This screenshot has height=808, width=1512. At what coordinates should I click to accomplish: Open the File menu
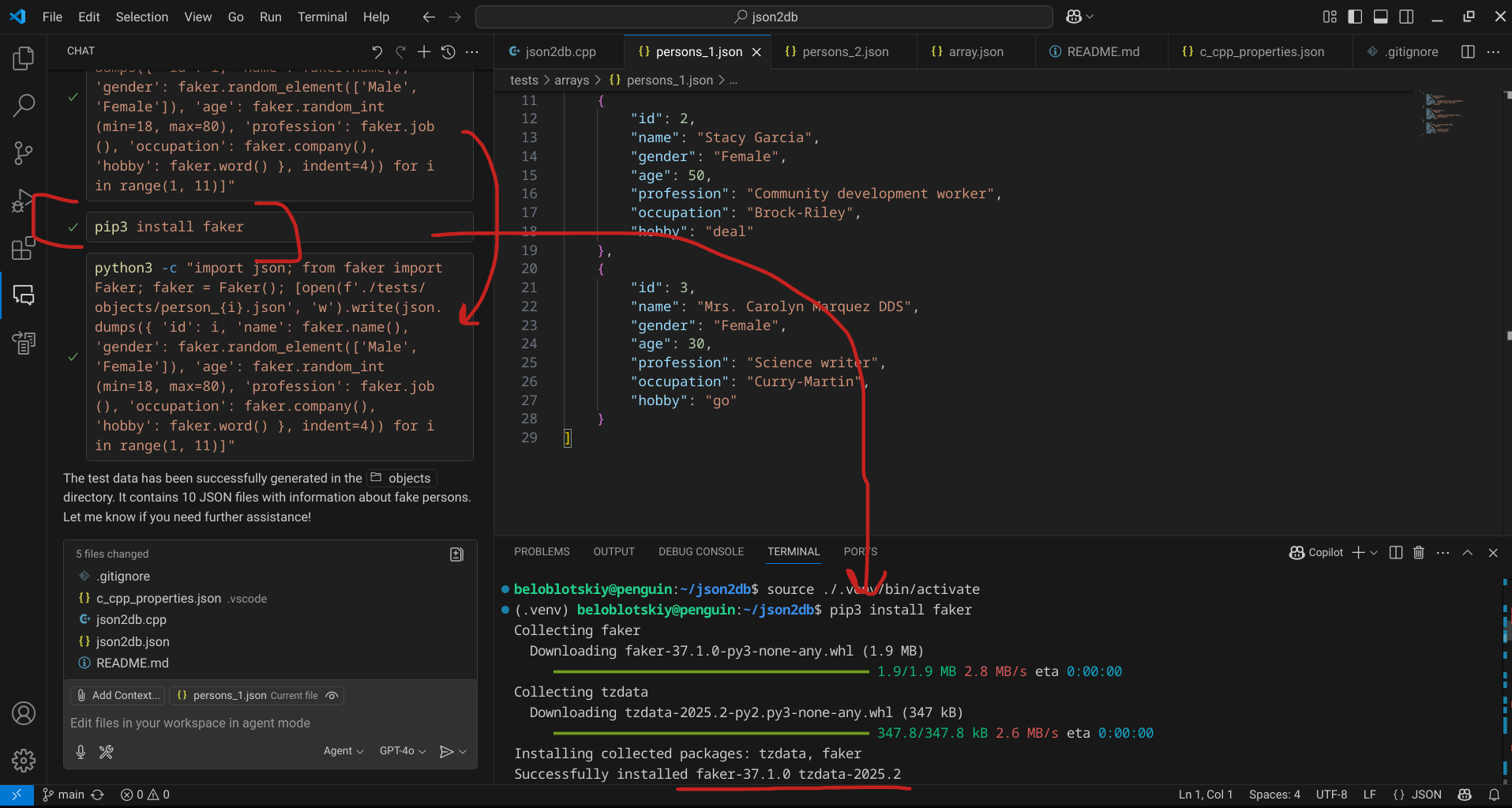pyautogui.click(x=52, y=17)
